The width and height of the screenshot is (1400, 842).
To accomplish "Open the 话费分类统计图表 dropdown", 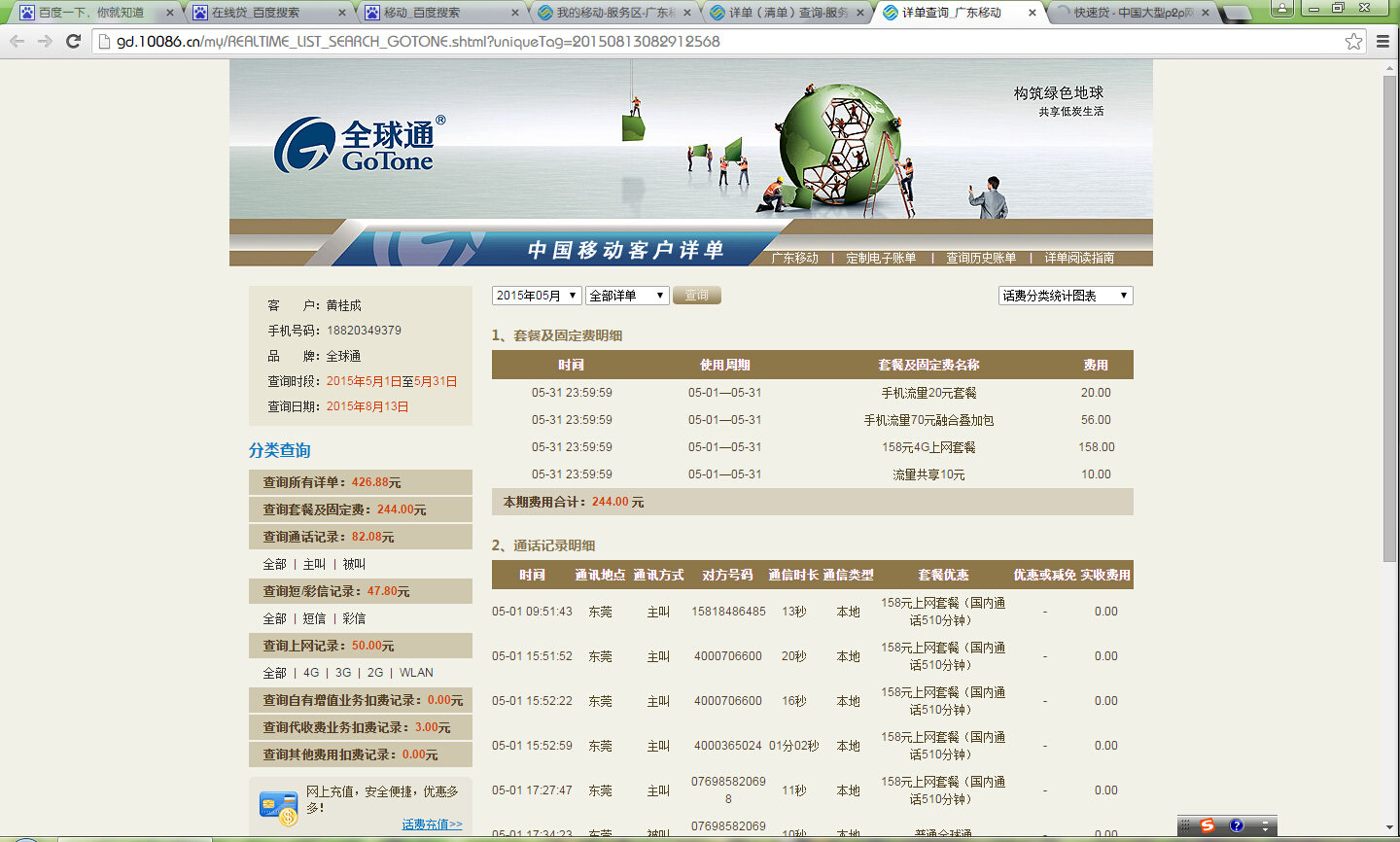I will click(x=1066, y=296).
